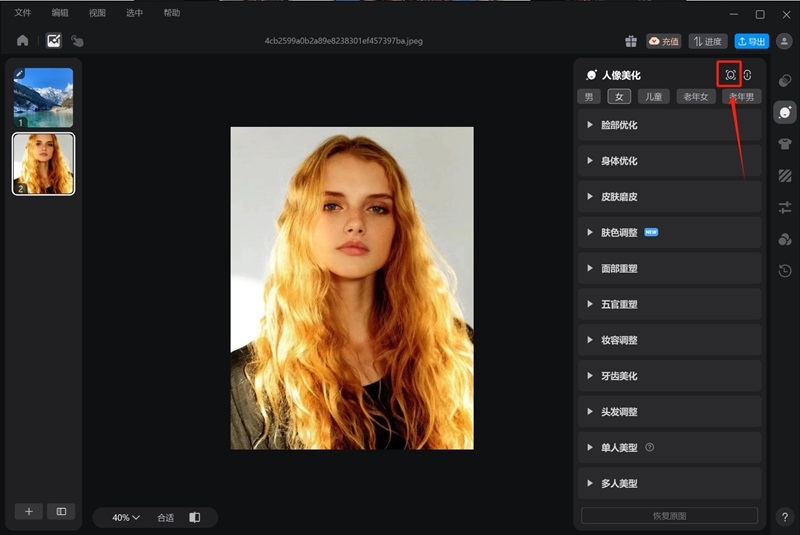Click the 充值 recharge button

click(x=664, y=41)
